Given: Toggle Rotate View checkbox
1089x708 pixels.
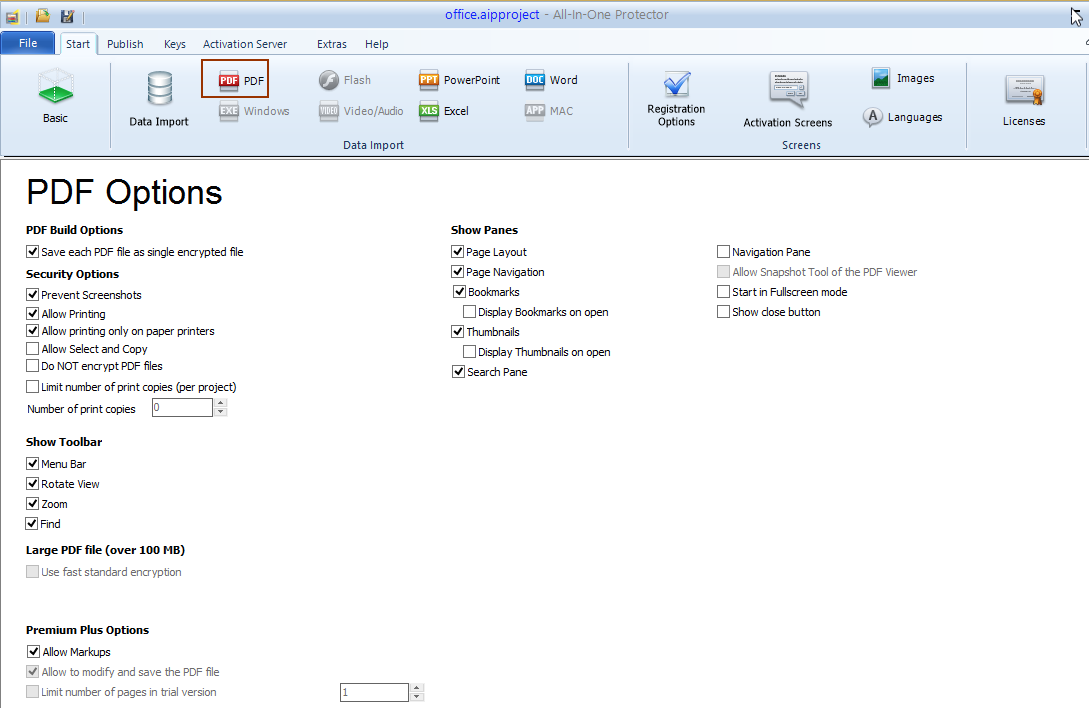Looking at the screenshot, I should click(33, 484).
